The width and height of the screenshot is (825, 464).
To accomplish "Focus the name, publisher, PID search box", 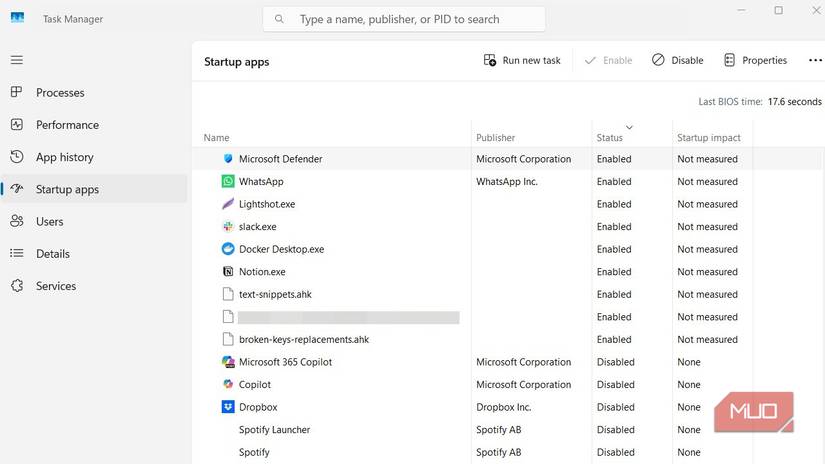I will 404,19.
